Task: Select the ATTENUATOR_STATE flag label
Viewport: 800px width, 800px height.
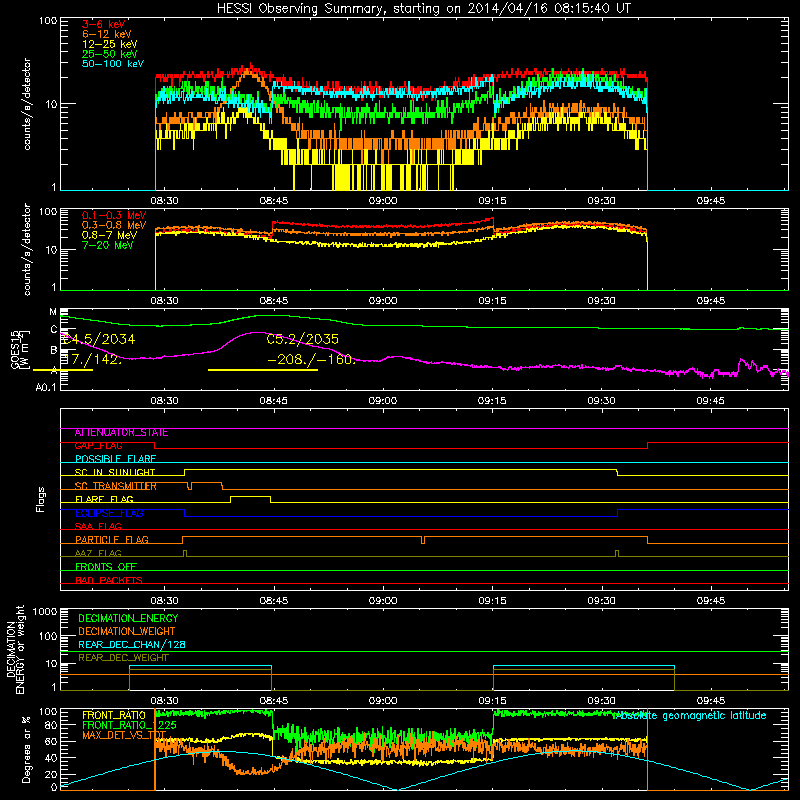Action: point(121,433)
